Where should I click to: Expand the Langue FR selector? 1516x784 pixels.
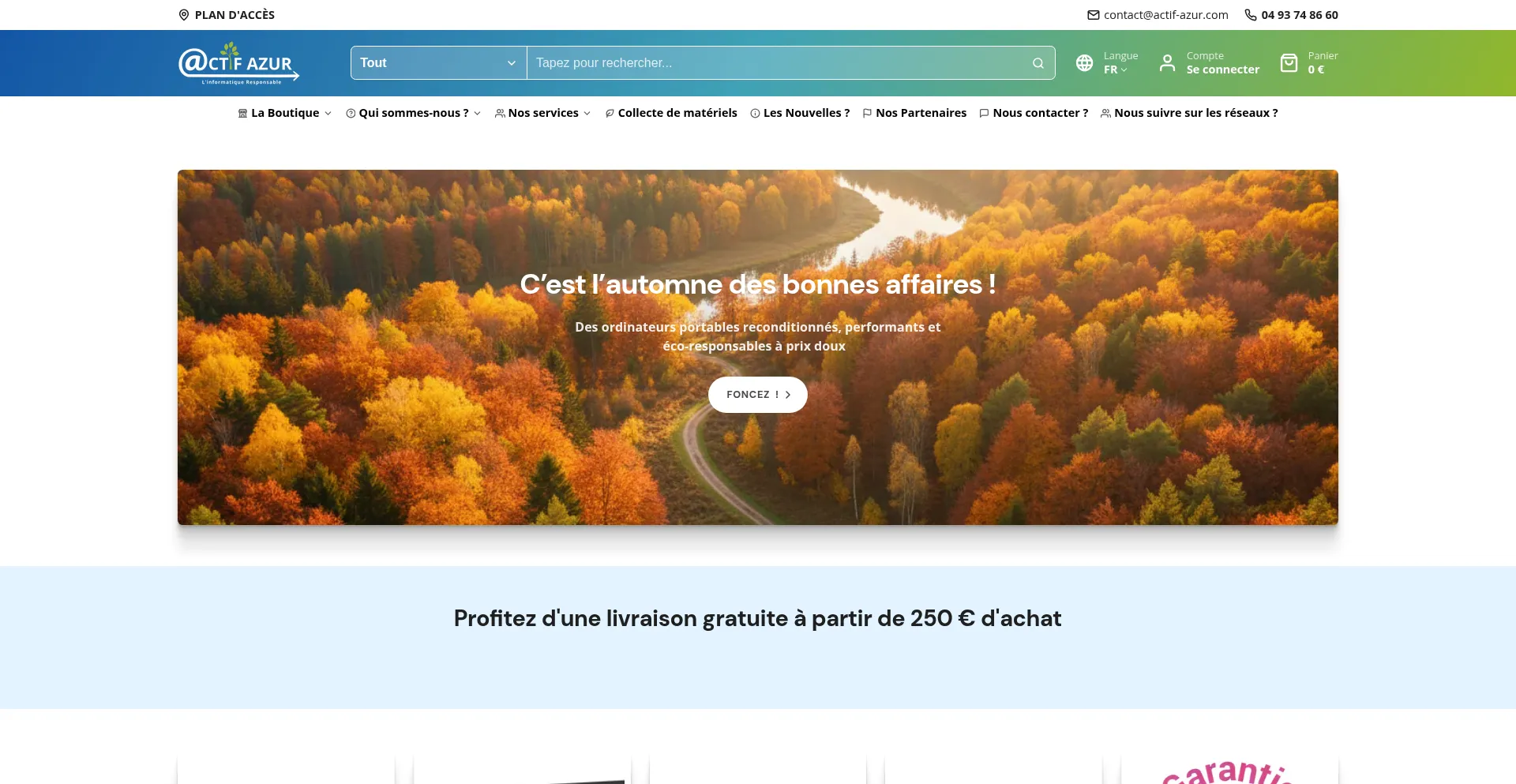pos(1116,69)
